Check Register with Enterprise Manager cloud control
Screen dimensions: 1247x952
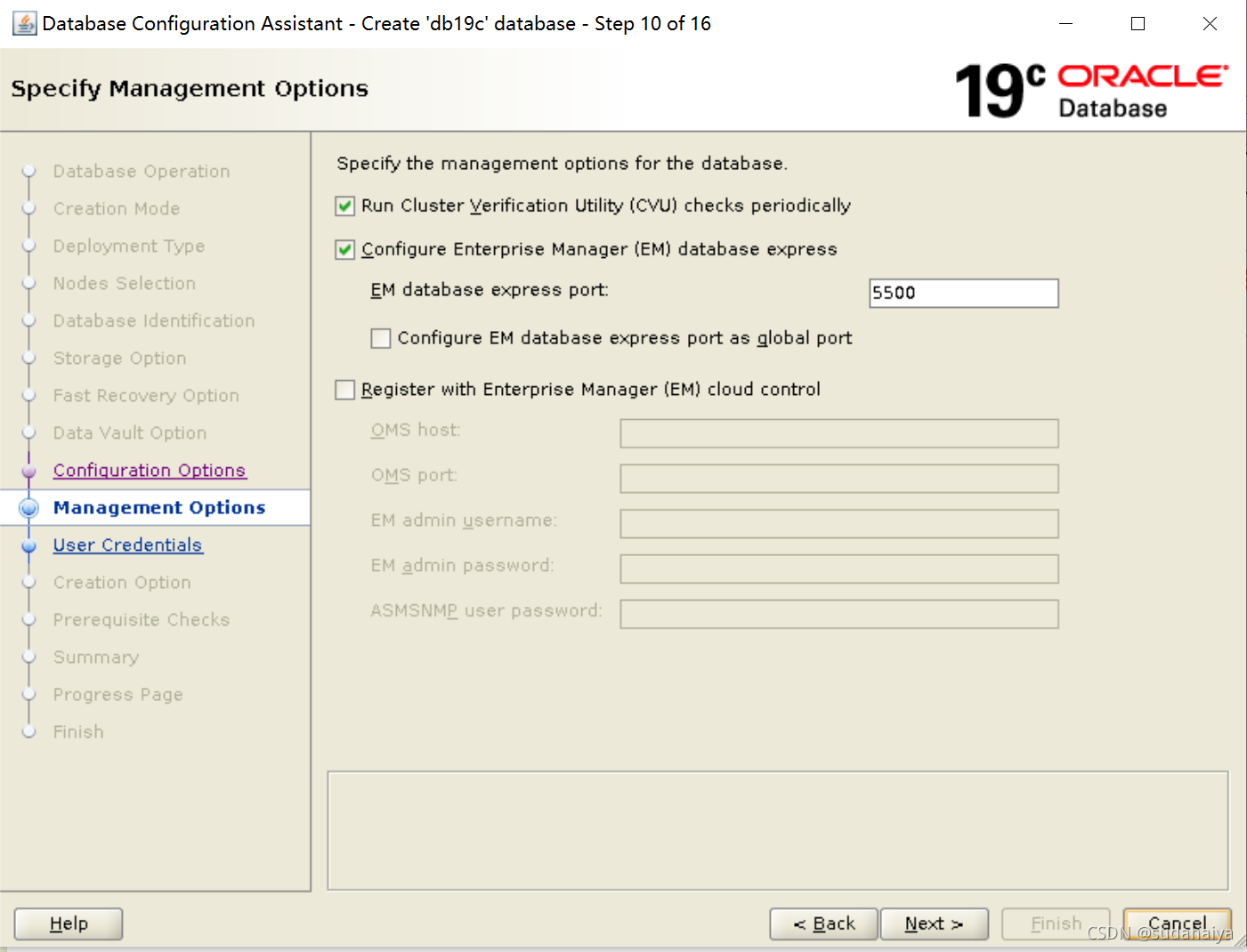(345, 390)
